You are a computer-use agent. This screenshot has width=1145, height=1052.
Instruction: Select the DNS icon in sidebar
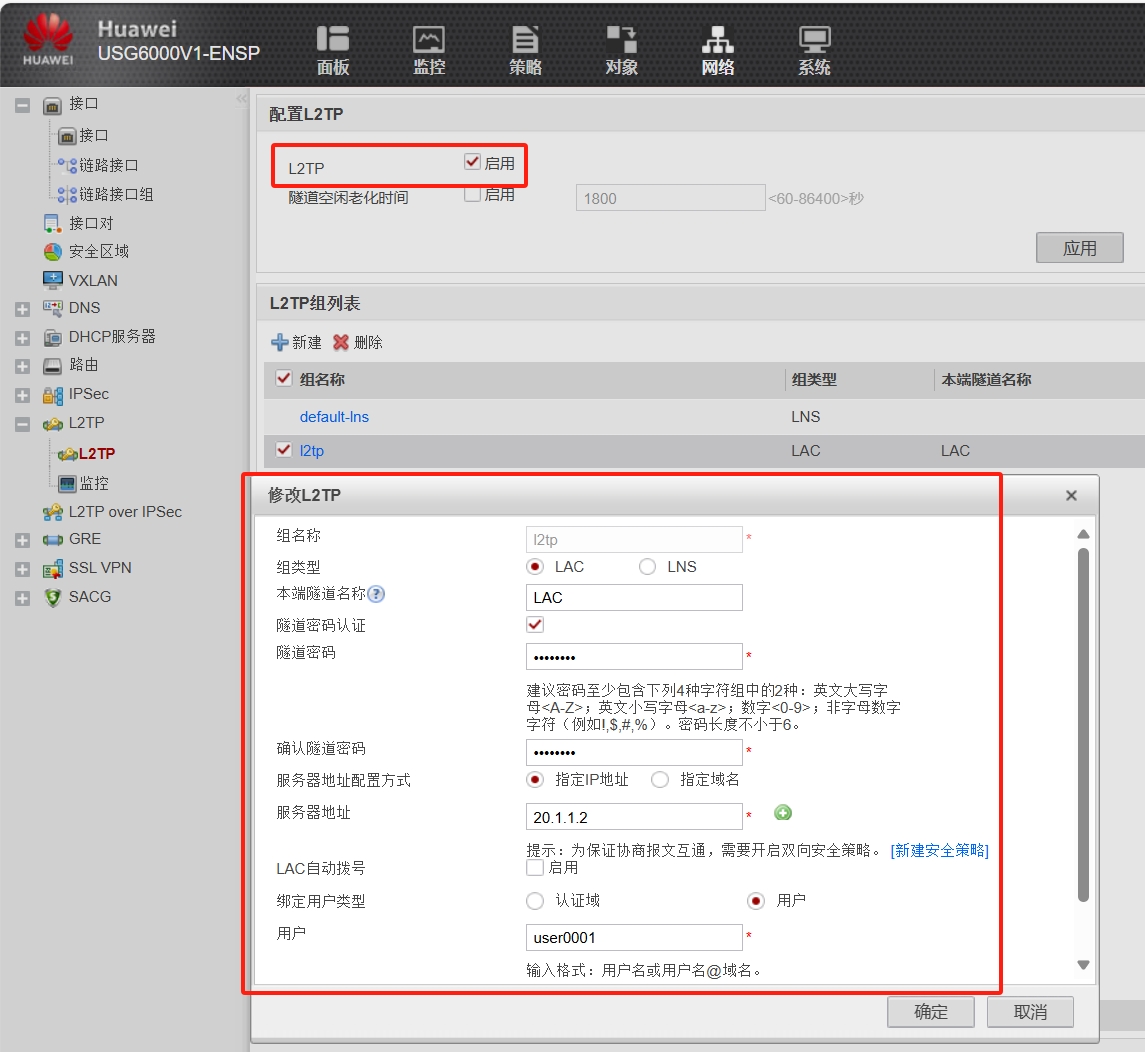coord(52,308)
